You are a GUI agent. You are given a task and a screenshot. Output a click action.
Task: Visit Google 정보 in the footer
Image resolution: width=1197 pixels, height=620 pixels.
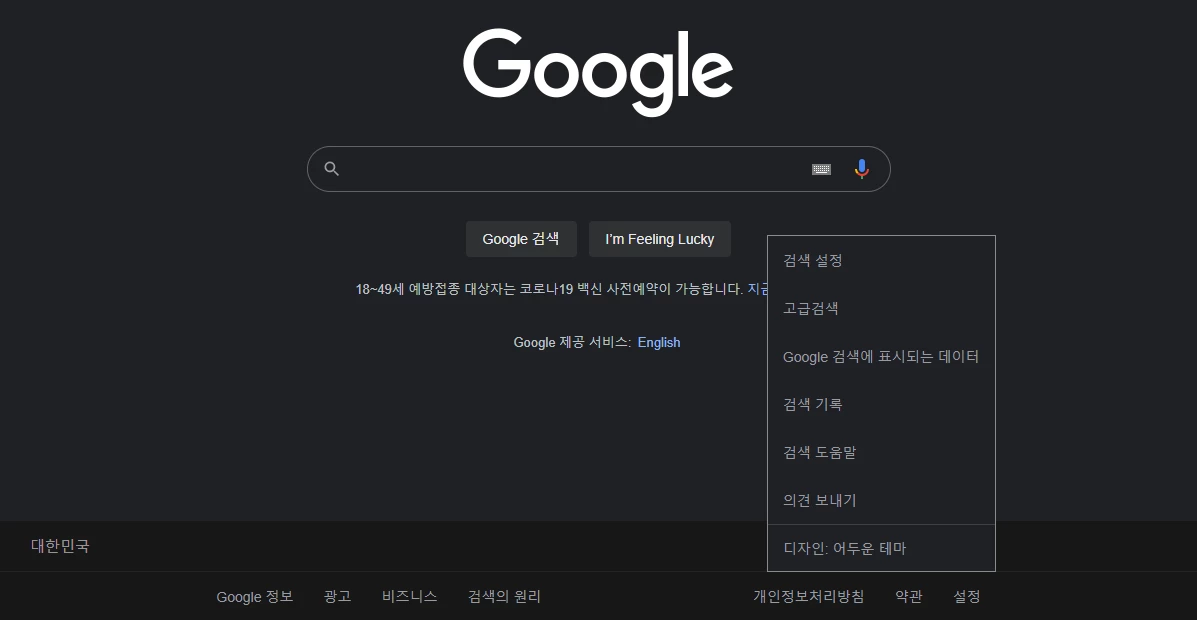254,595
